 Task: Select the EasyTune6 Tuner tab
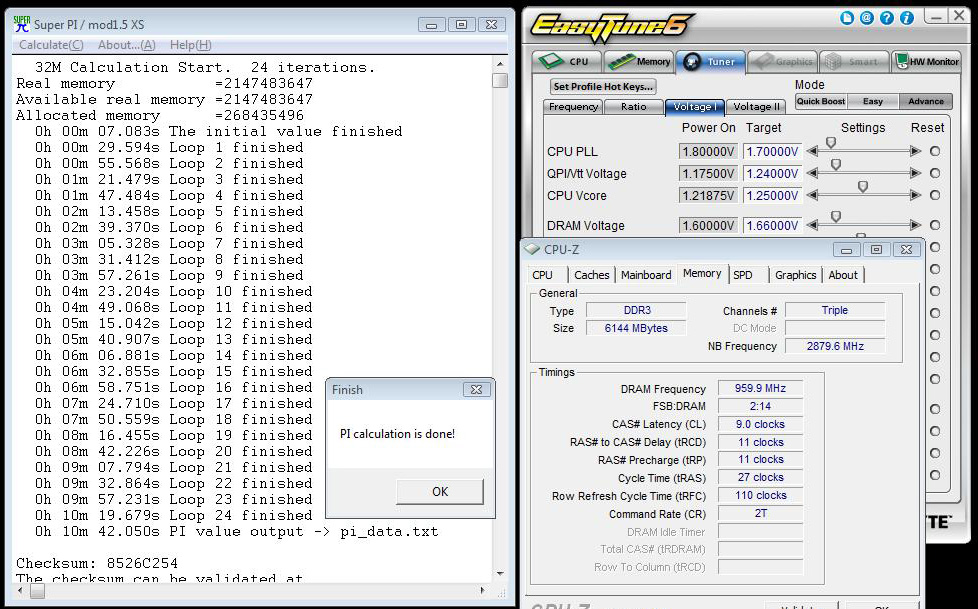710,62
